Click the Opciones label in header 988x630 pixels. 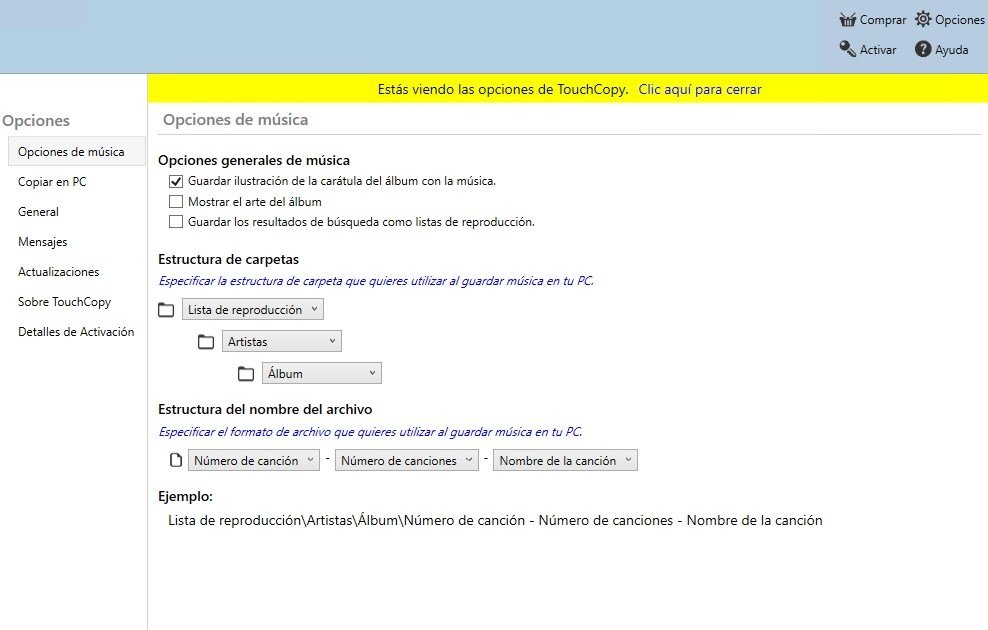click(x=960, y=20)
